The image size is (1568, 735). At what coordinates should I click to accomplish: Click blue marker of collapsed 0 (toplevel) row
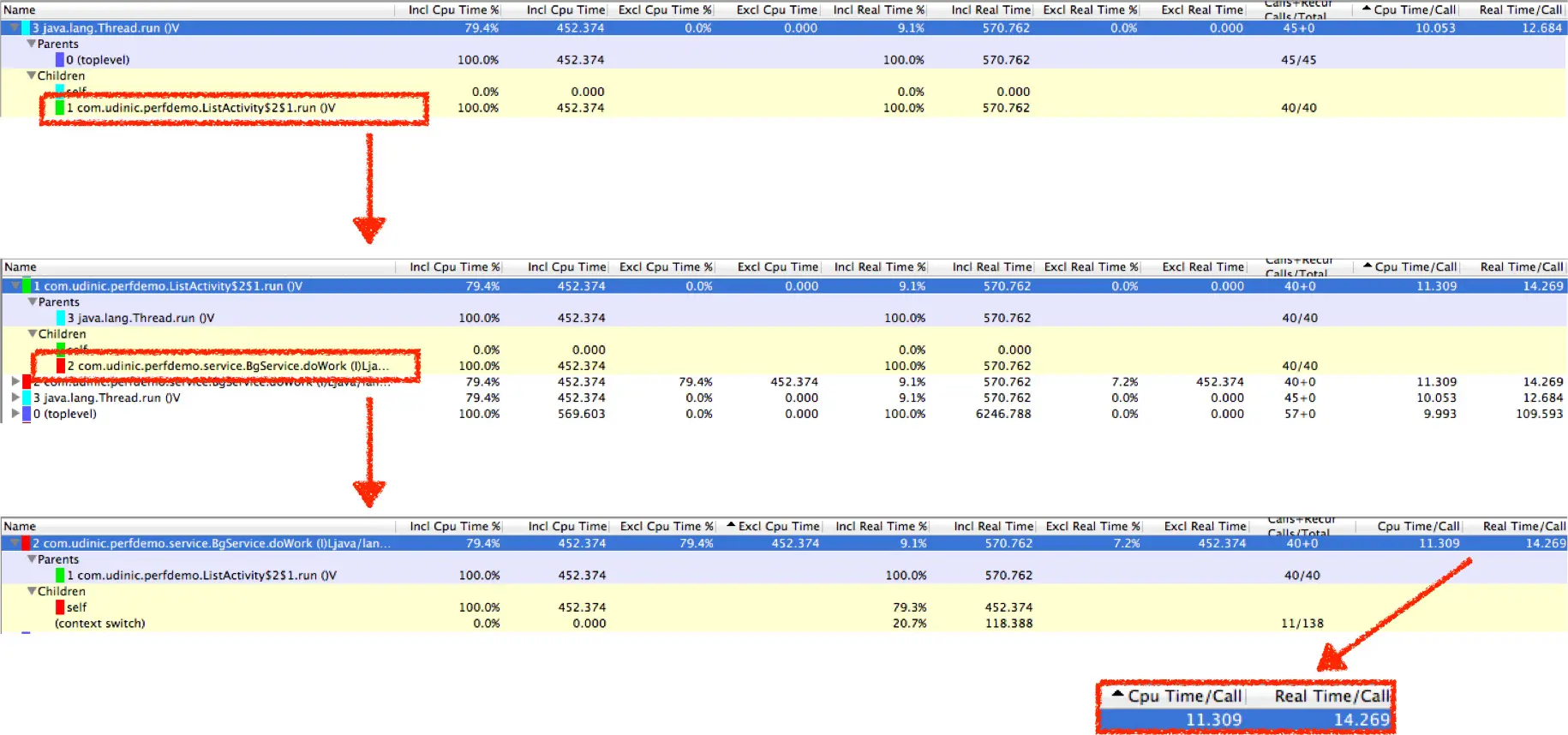pyautogui.click(x=27, y=414)
